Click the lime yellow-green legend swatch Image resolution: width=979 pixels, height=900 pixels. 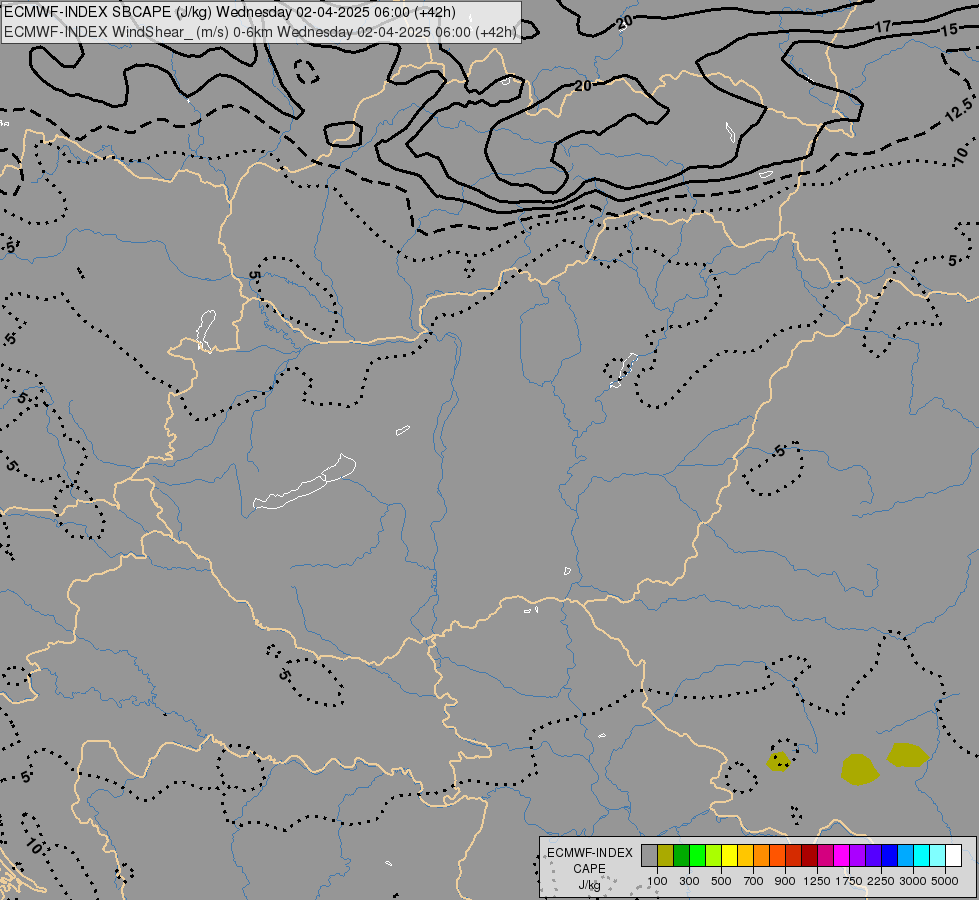click(x=714, y=856)
